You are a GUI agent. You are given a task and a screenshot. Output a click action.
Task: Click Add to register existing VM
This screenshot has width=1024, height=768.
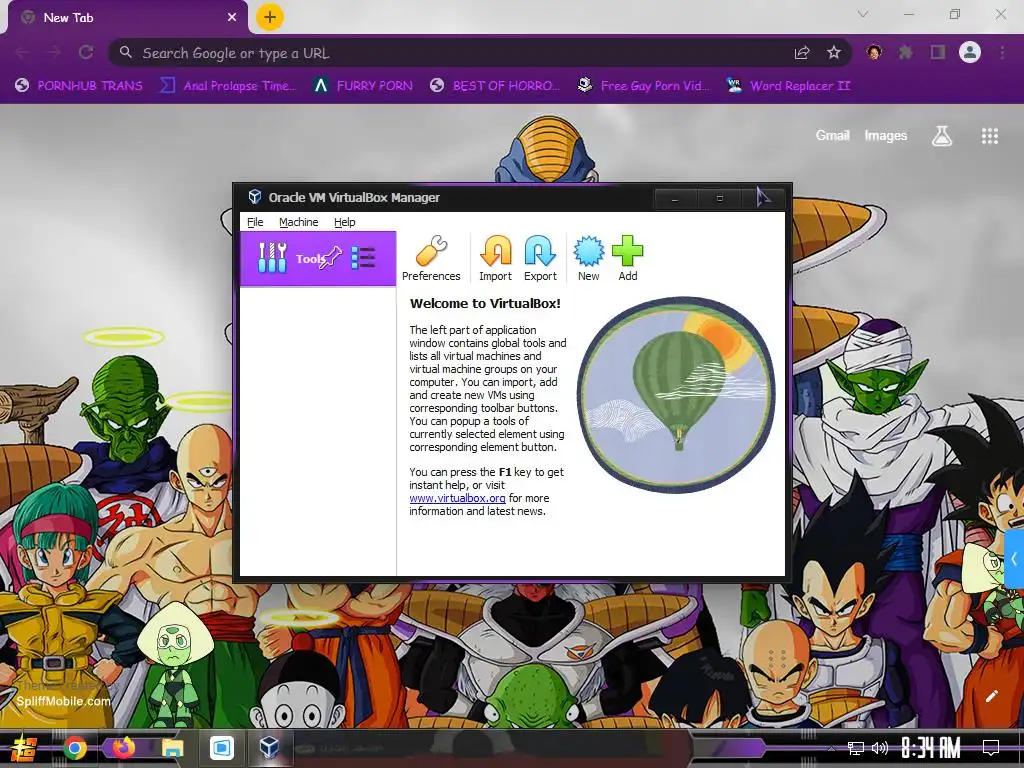pos(628,259)
